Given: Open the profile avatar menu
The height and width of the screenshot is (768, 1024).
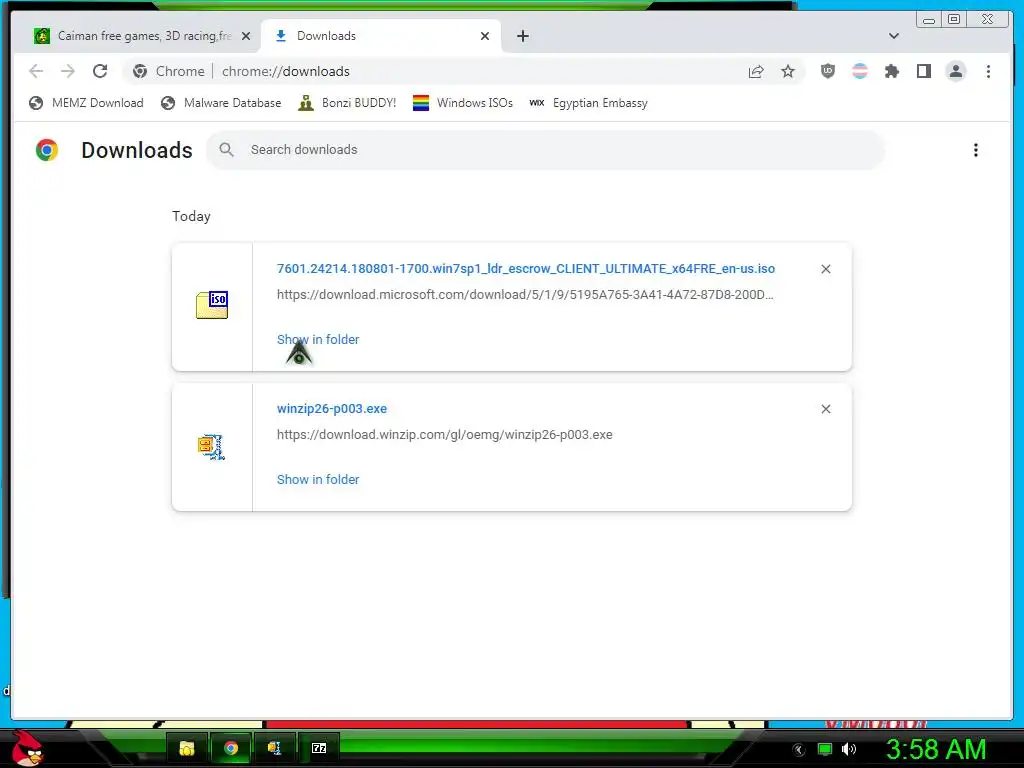Looking at the screenshot, I should point(955,71).
